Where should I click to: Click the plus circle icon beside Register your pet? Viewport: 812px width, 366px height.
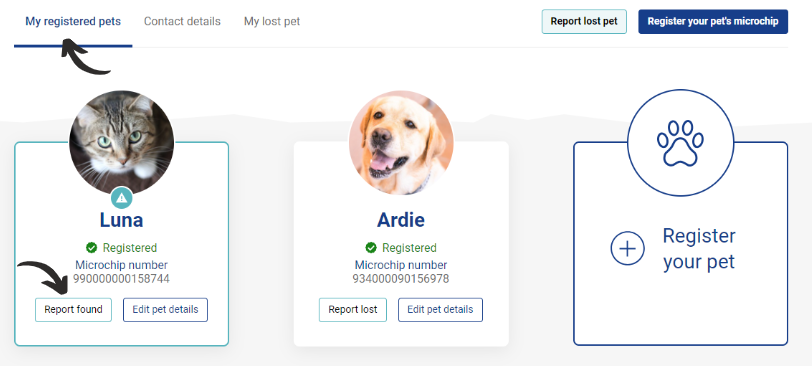click(627, 248)
